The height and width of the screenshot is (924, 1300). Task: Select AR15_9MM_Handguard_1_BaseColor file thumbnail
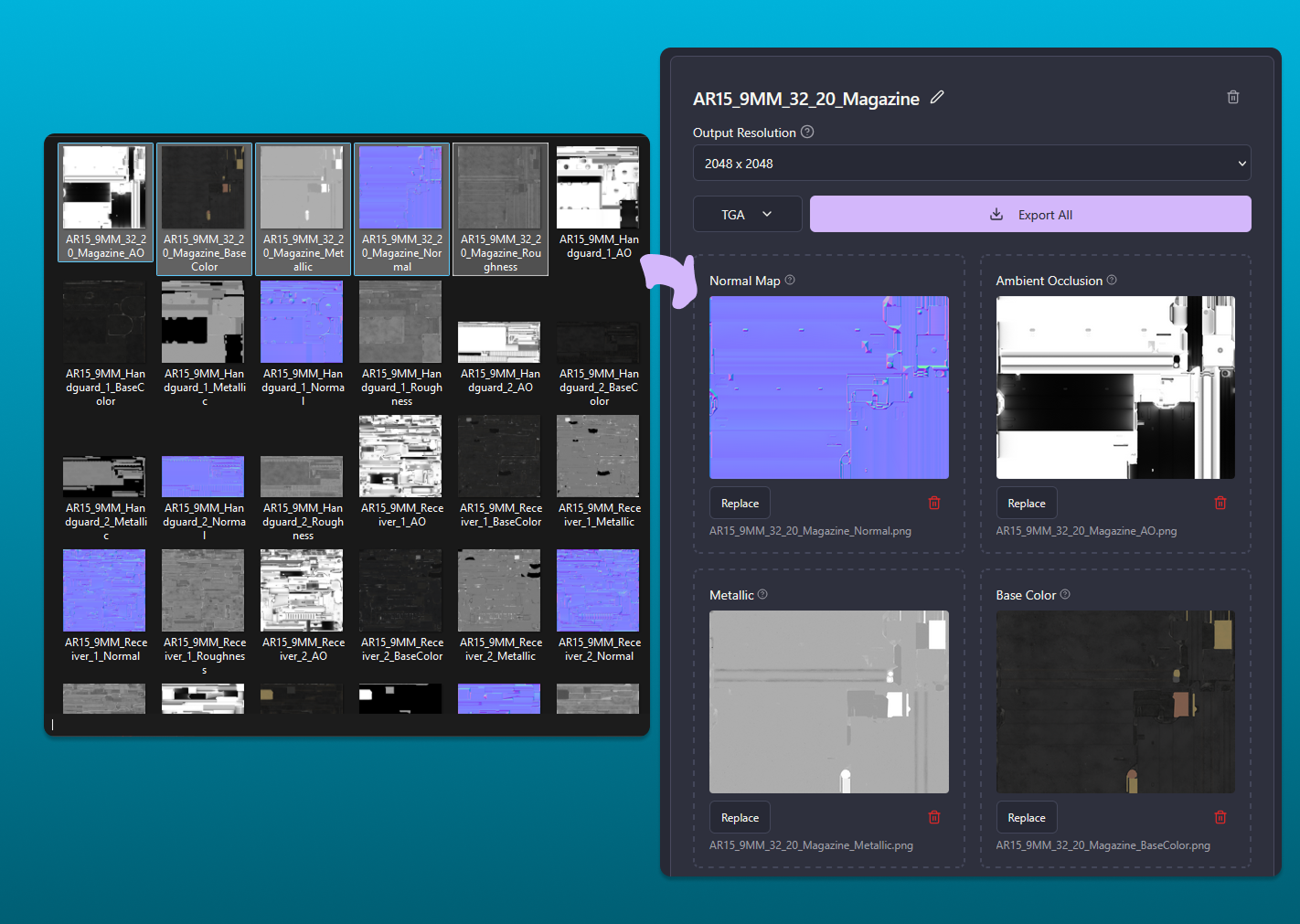(104, 322)
